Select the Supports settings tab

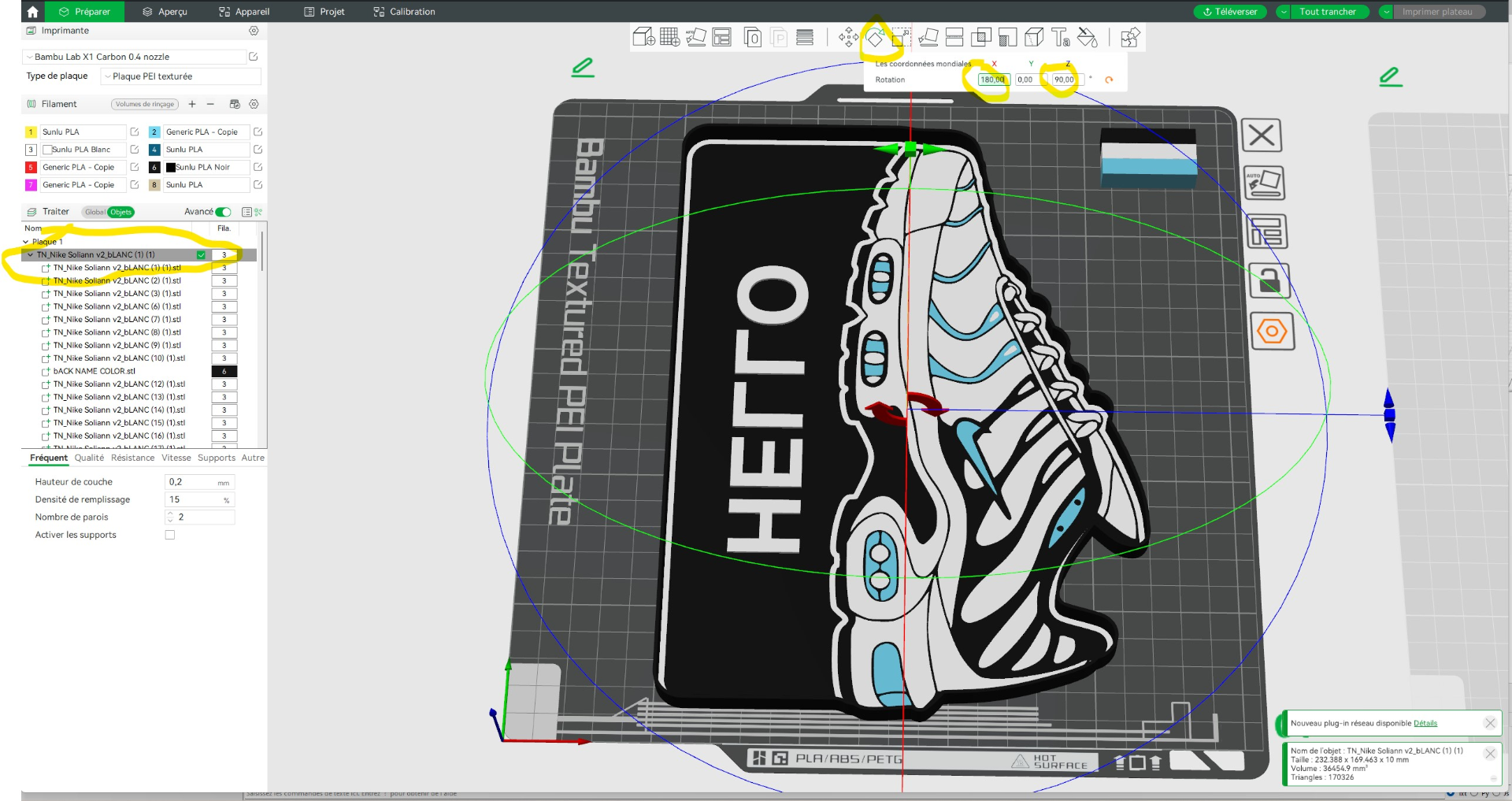(x=217, y=458)
